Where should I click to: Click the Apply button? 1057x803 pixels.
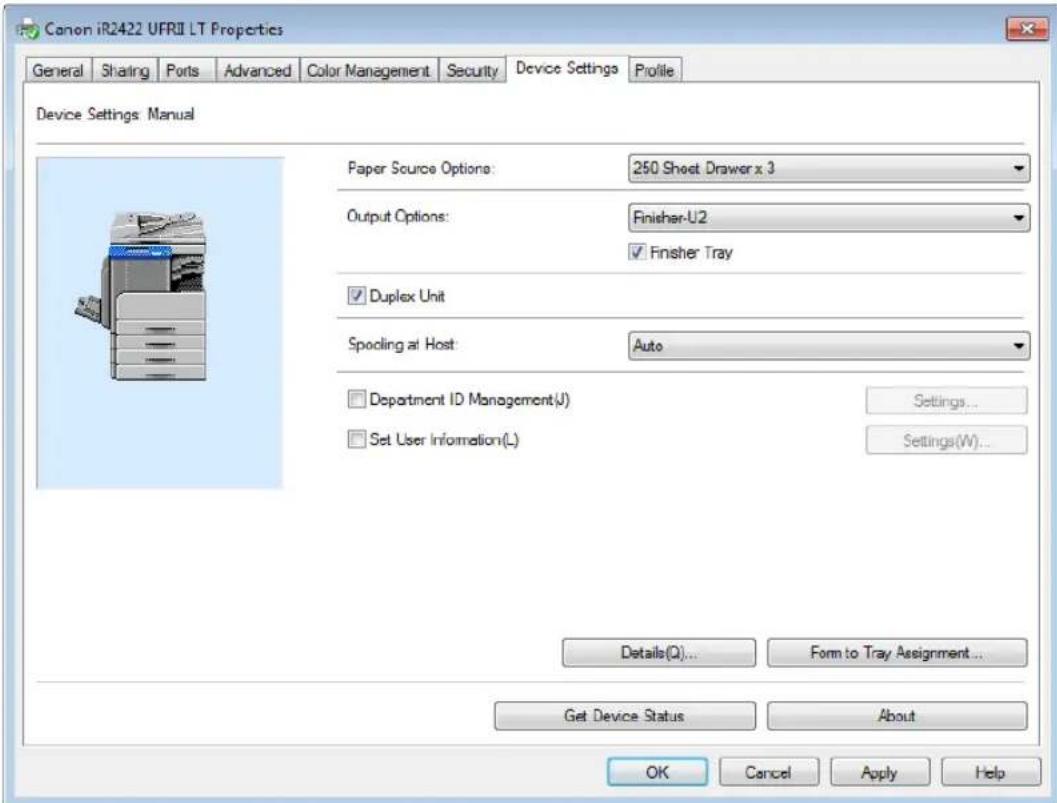click(x=880, y=772)
